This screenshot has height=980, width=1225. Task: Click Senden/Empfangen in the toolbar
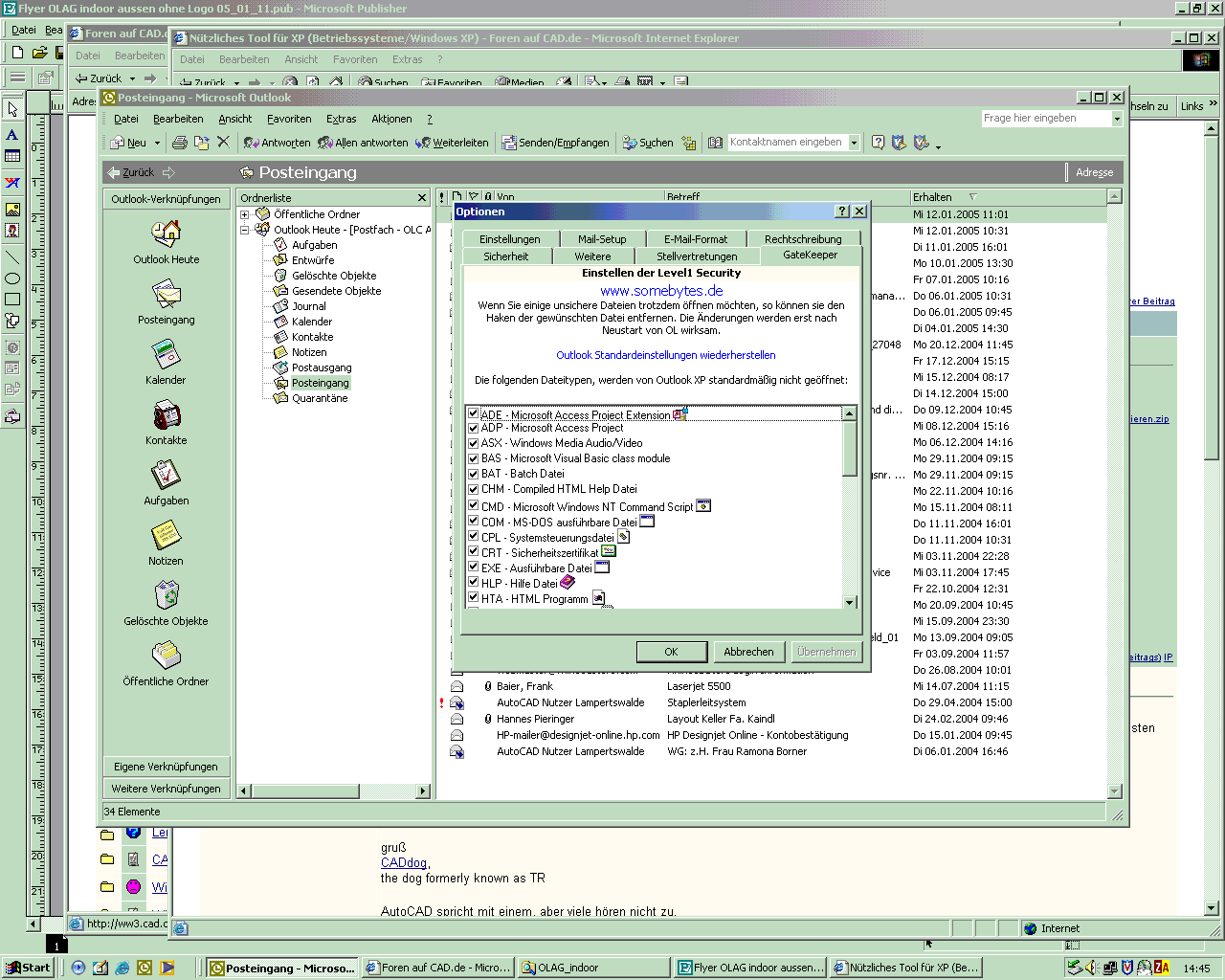(x=555, y=143)
